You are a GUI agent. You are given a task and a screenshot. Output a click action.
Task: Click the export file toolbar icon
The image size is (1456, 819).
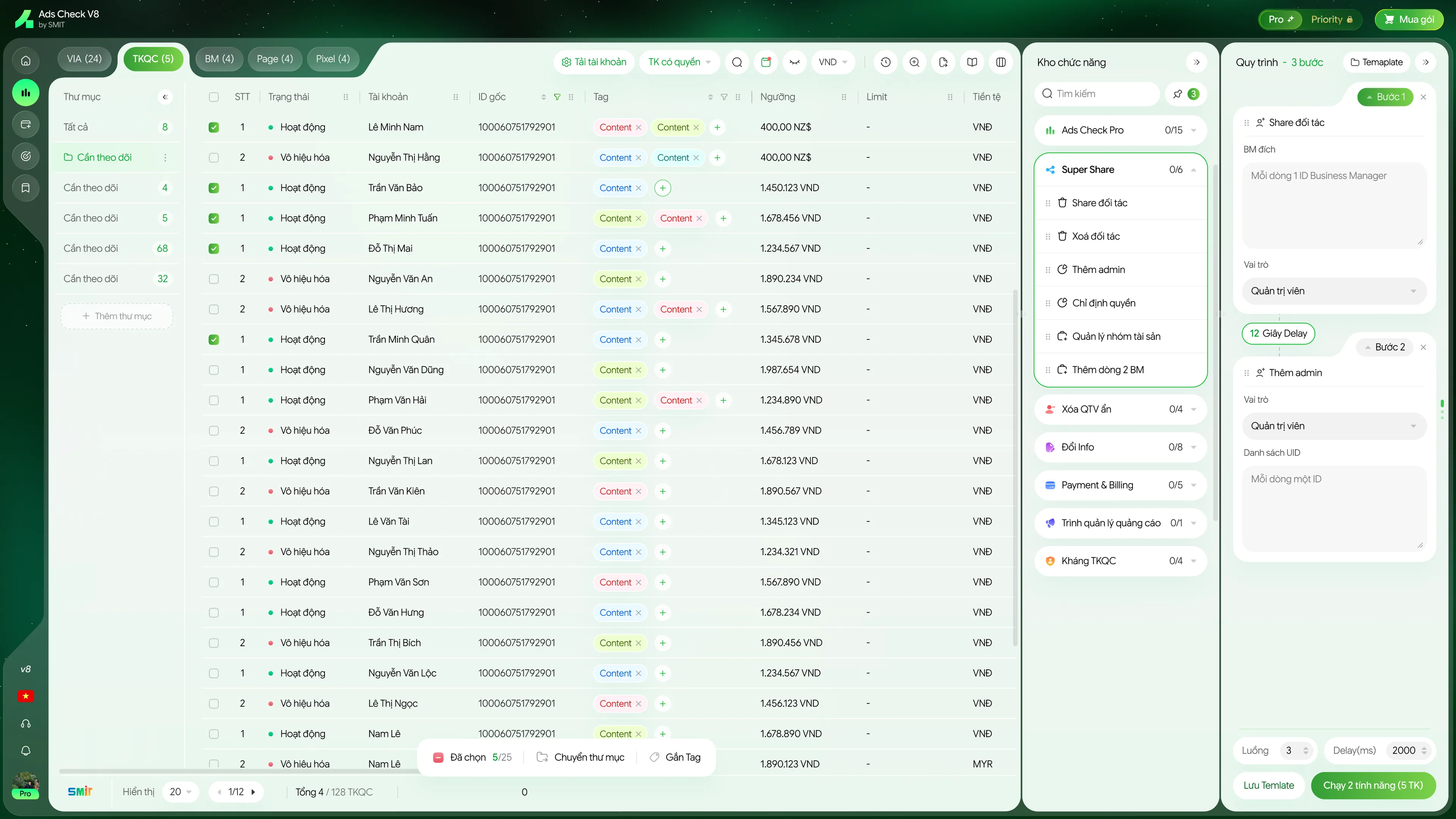(943, 62)
